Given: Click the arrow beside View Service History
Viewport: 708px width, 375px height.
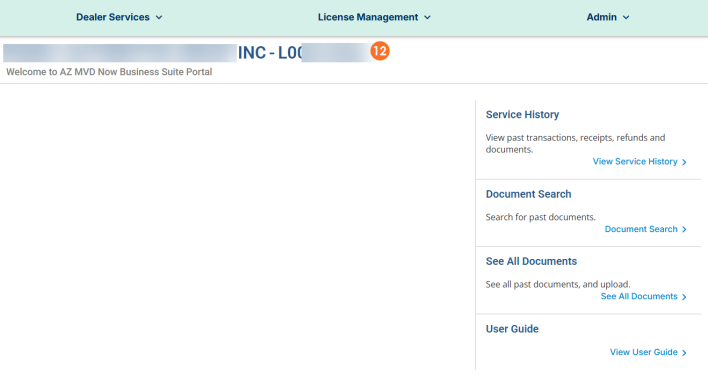Looking at the screenshot, I should [x=684, y=162].
